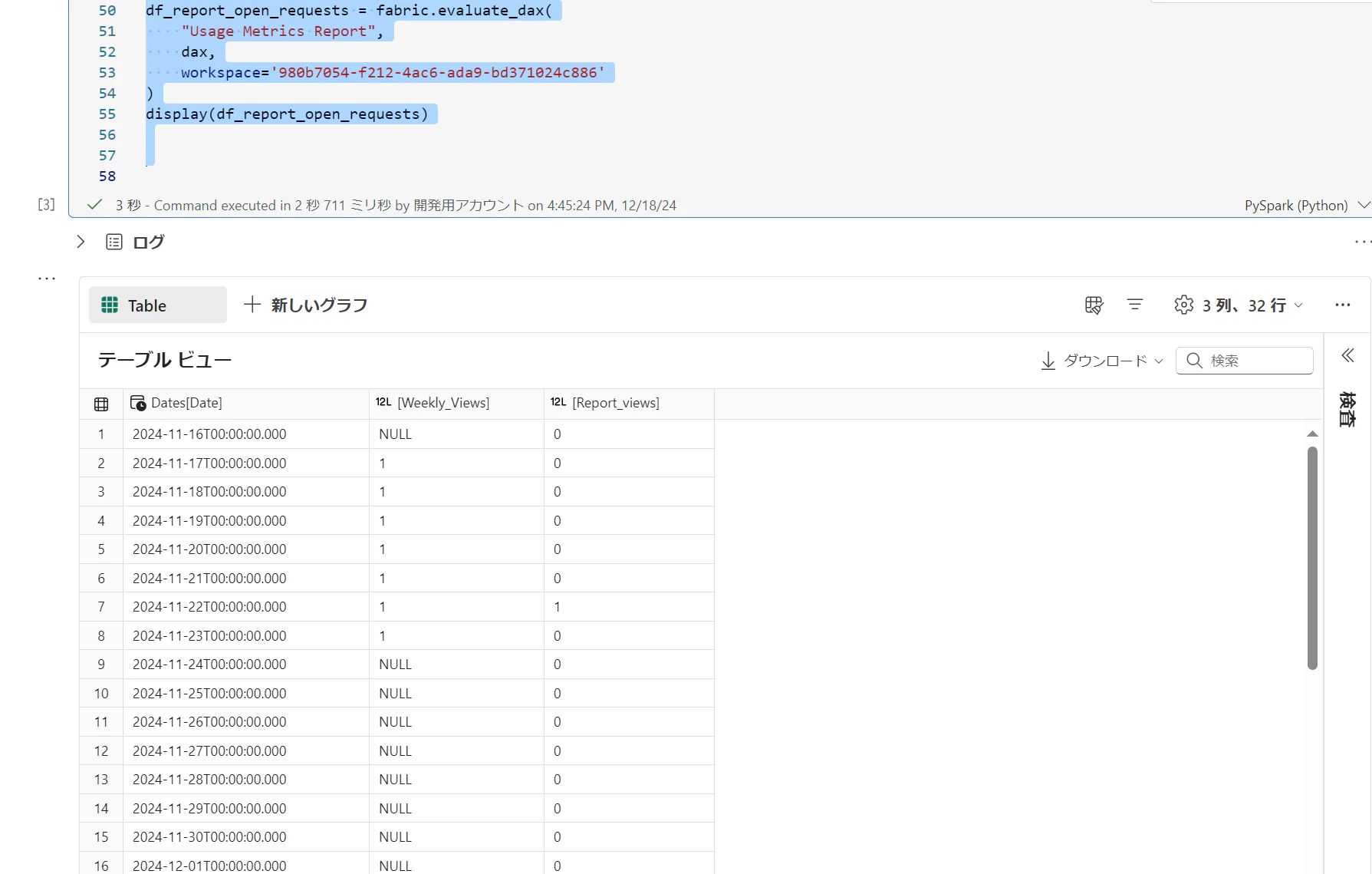
Task: Click the green execution success checkmark
Action: coord(95,205)
